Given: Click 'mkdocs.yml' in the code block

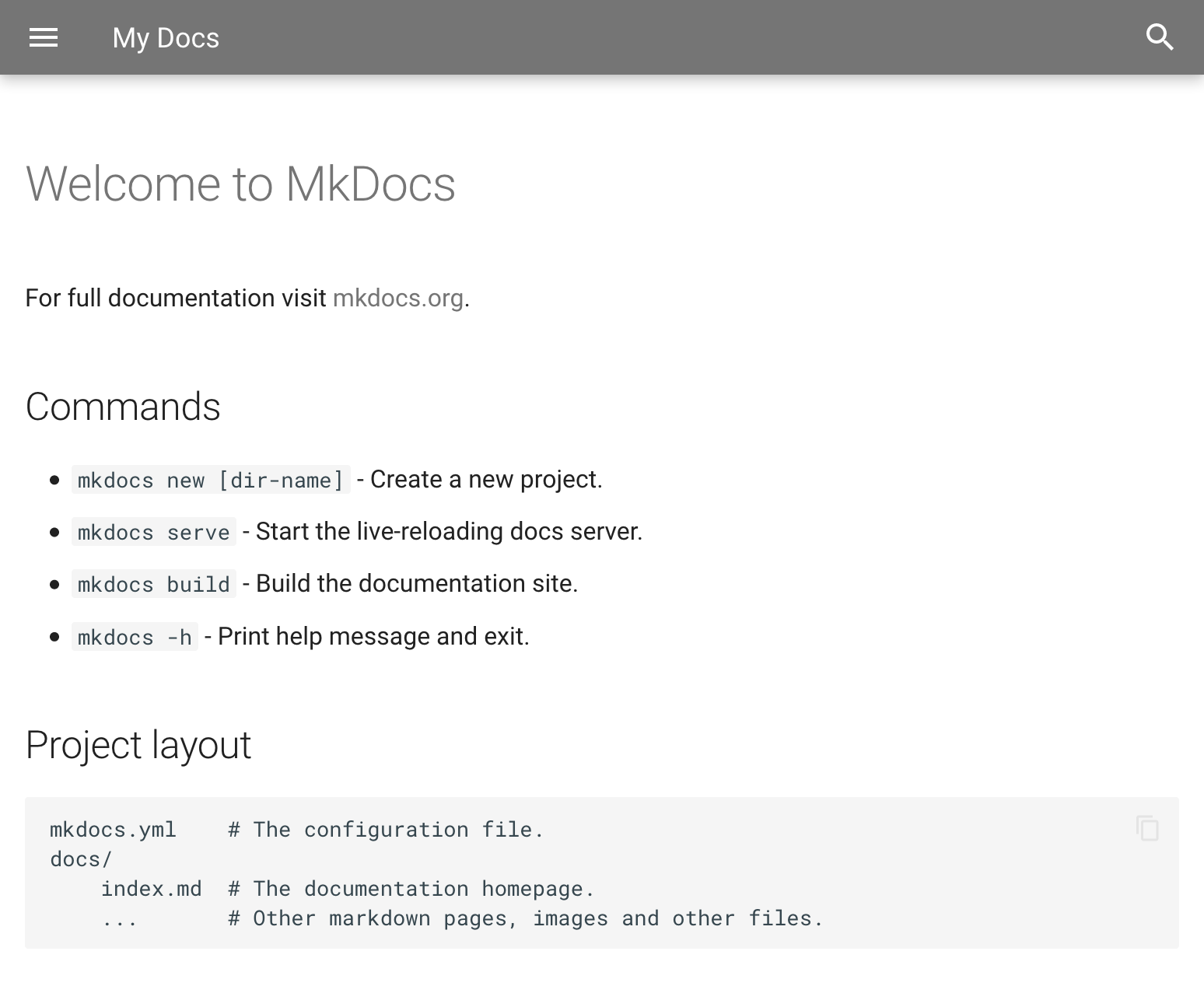Looking at the screenshot, I should pyautogui.click(x=114, y=830).
